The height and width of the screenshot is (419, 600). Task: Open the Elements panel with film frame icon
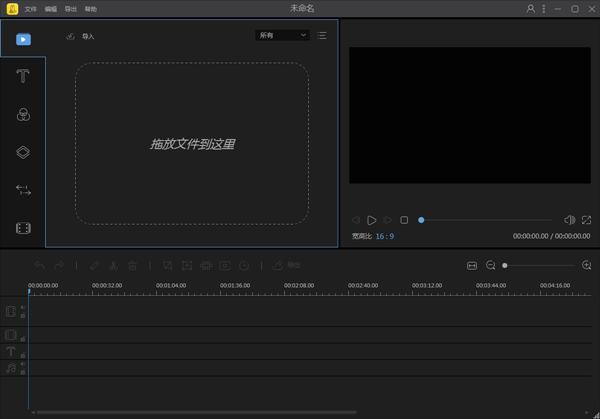[x=23, y=228]
